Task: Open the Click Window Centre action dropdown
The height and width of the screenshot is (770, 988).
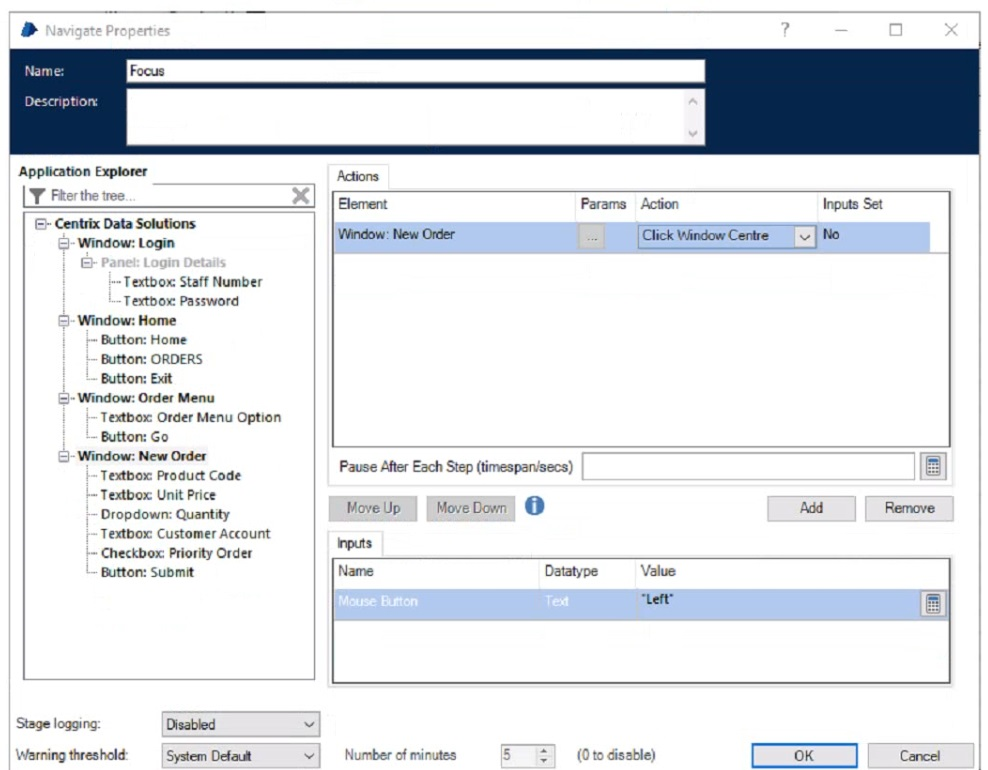Action: pyautogui.click(x=804, y=237)
